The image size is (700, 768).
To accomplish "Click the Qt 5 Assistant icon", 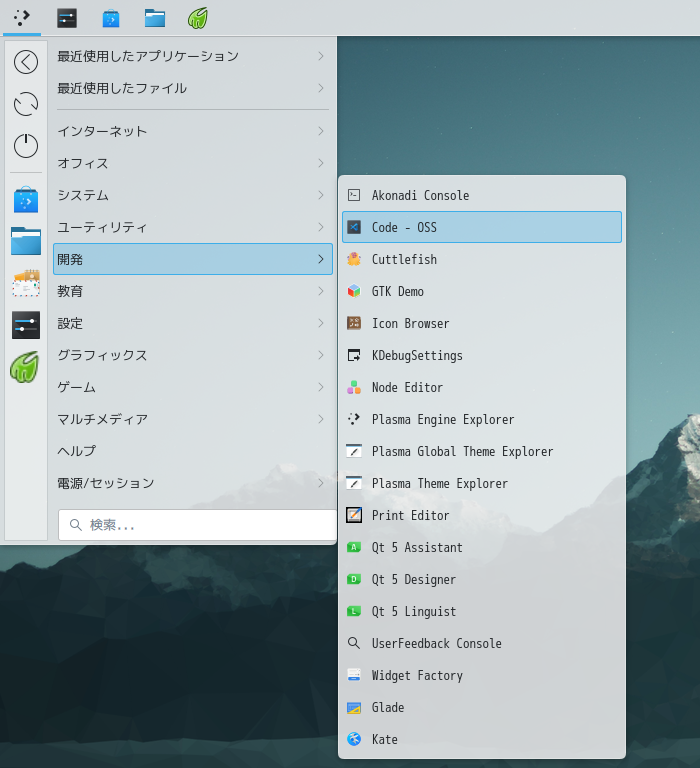I will 354,548.
